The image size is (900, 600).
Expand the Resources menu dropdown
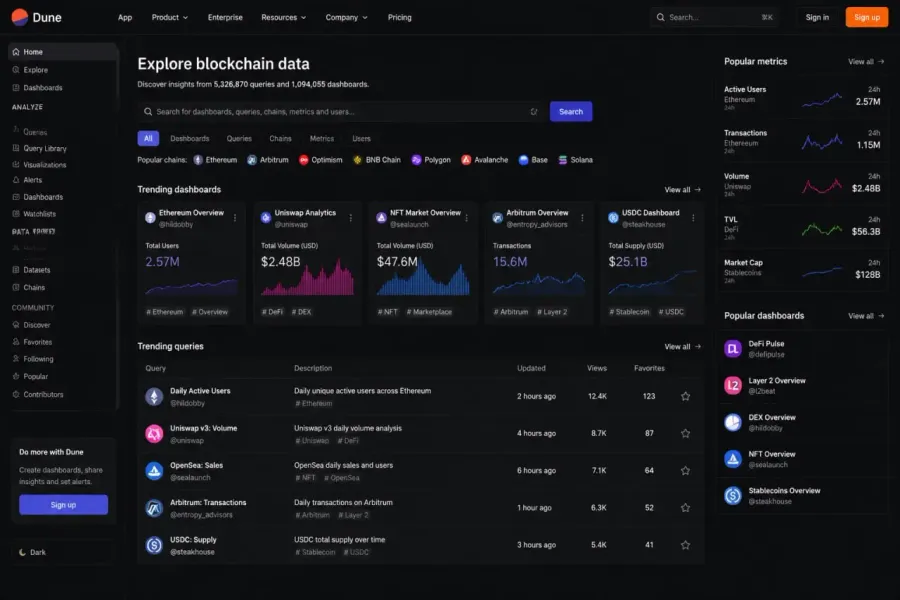[284, 17]
